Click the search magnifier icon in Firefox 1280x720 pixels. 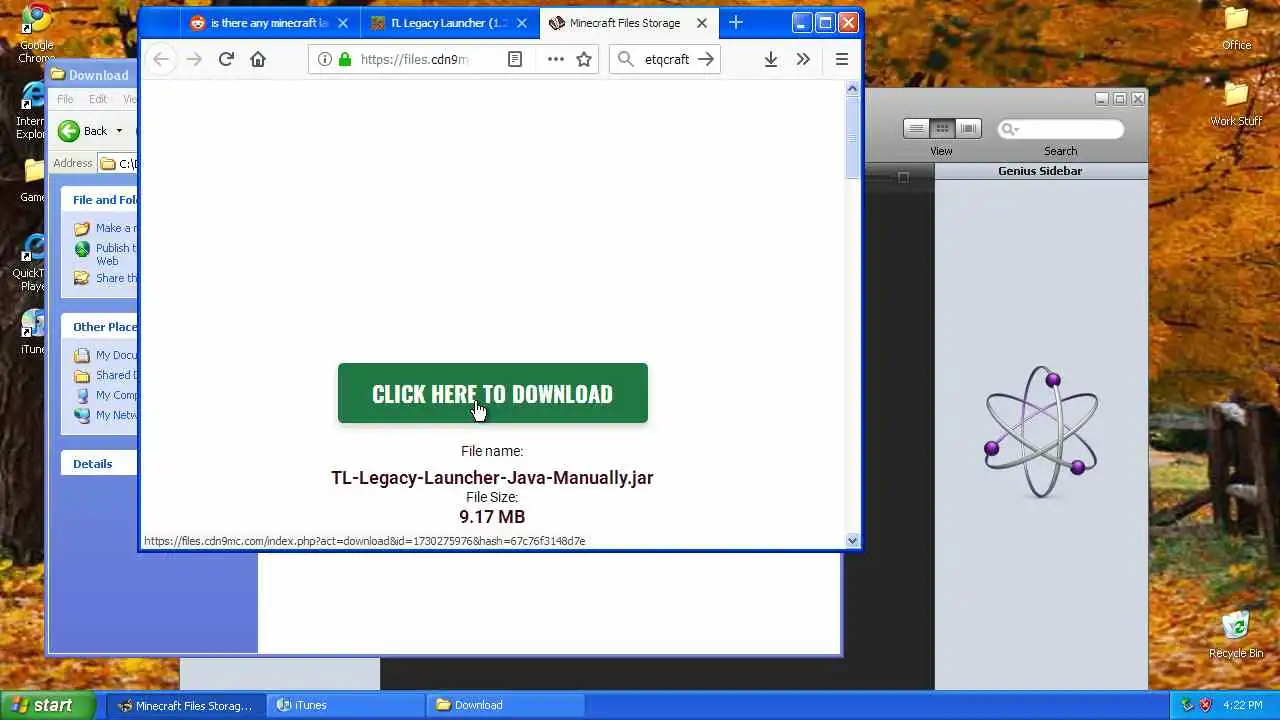[626, 59]
